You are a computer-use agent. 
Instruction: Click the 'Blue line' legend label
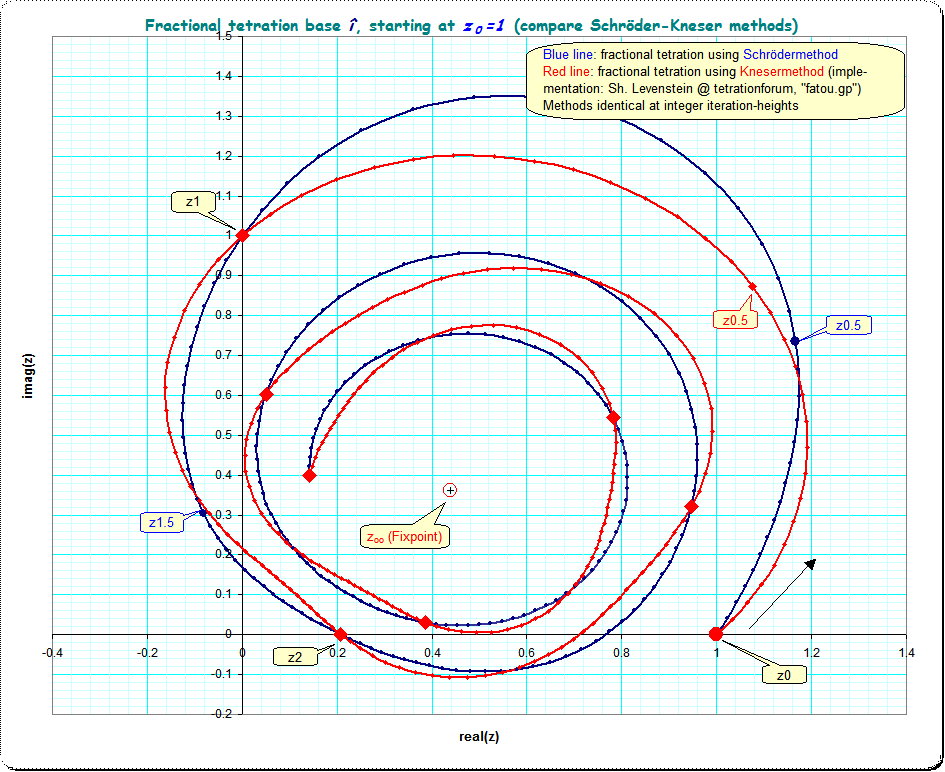(568, 54)
